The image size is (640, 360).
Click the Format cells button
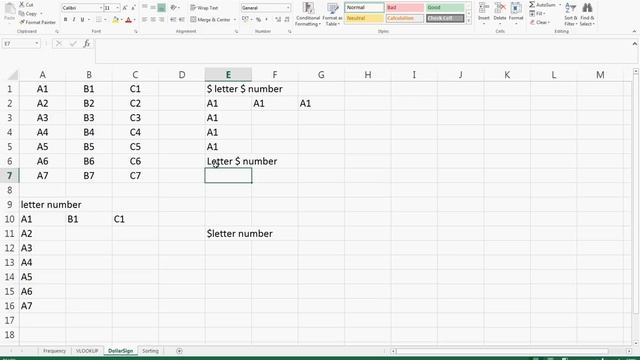[x=516, y=13]
